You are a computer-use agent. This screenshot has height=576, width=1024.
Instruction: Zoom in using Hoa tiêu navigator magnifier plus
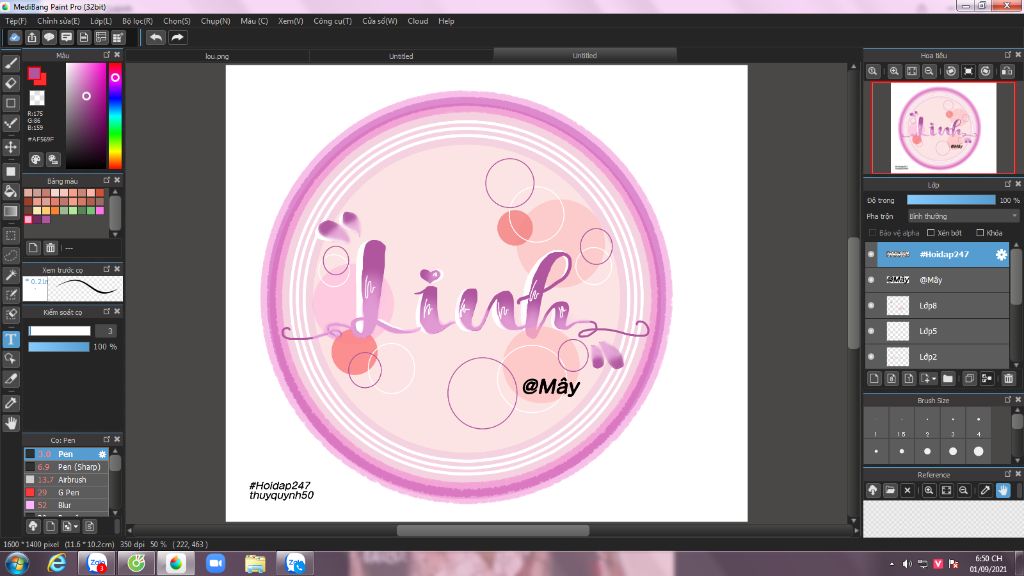pos(894,71)
